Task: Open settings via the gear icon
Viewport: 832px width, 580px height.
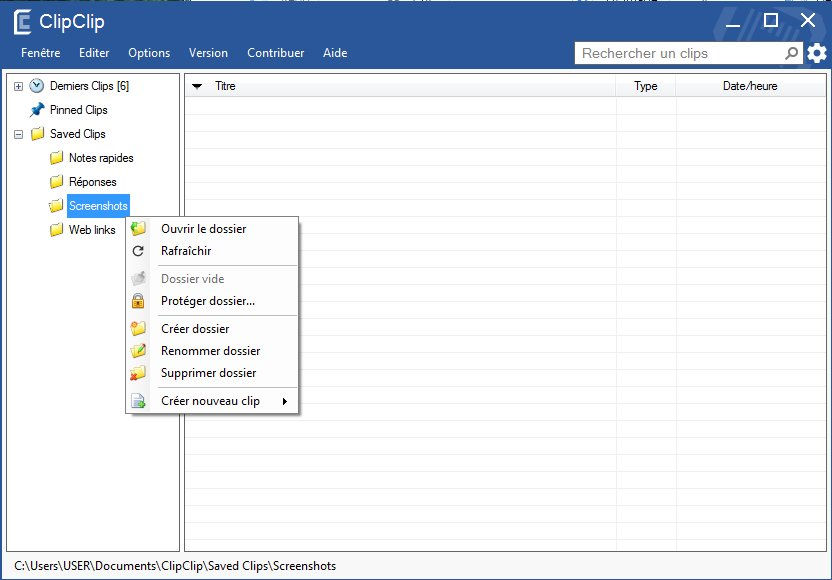Action: coord(817,53)
